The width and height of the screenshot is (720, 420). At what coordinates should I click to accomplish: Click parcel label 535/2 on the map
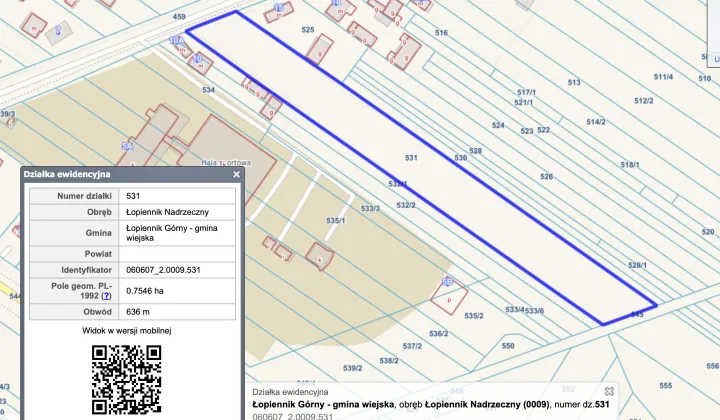[474, 316]
